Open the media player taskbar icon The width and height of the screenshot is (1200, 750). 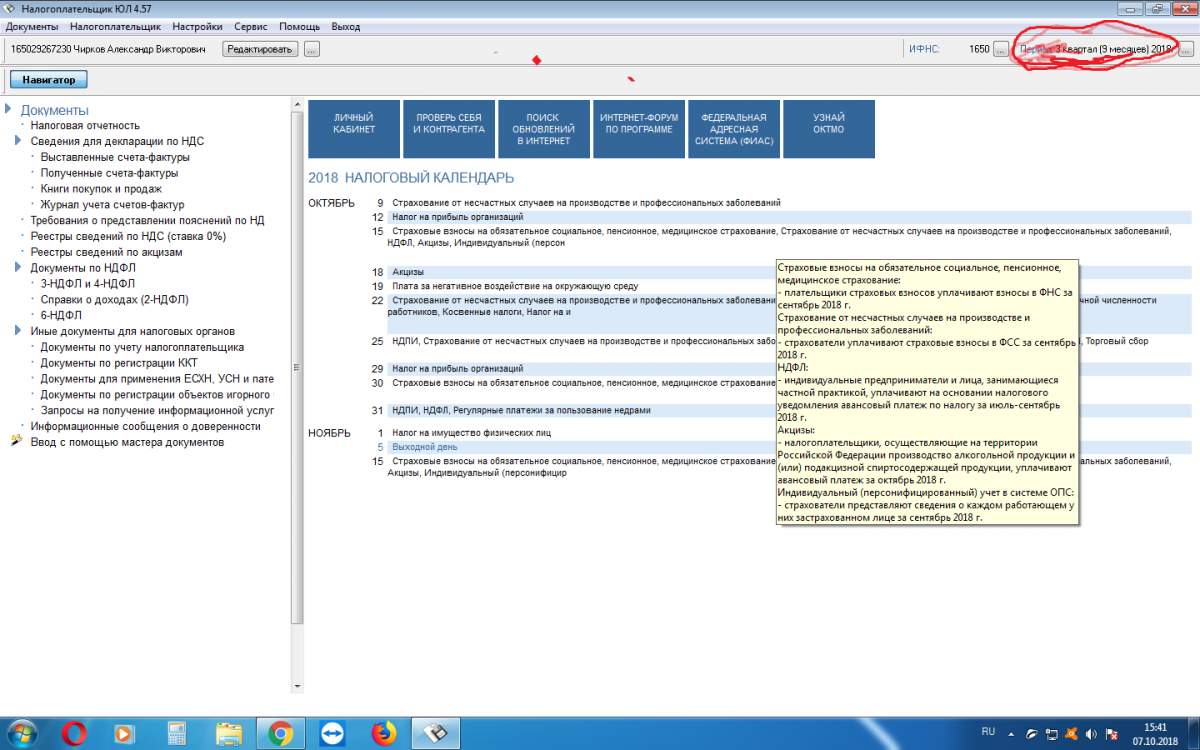click(124, 734)
